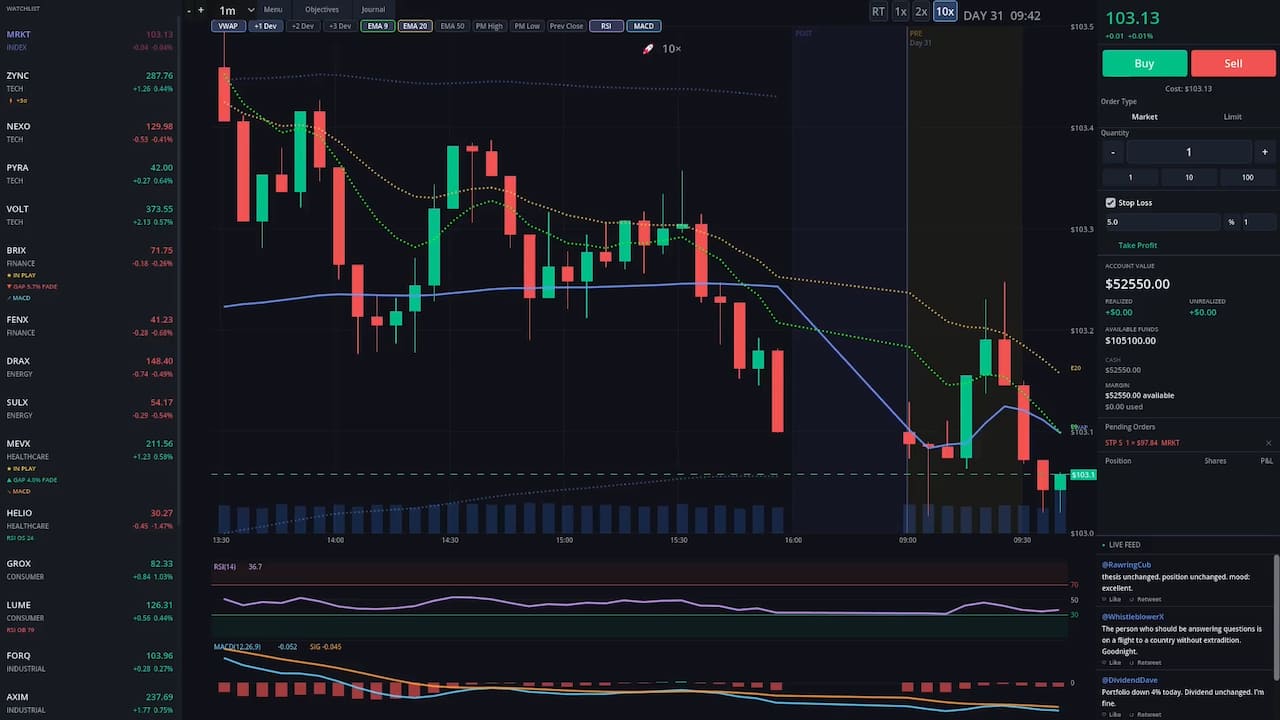Enable the EMA 50 indicator
Screen dimensions: 1280x720
point(453,26)
